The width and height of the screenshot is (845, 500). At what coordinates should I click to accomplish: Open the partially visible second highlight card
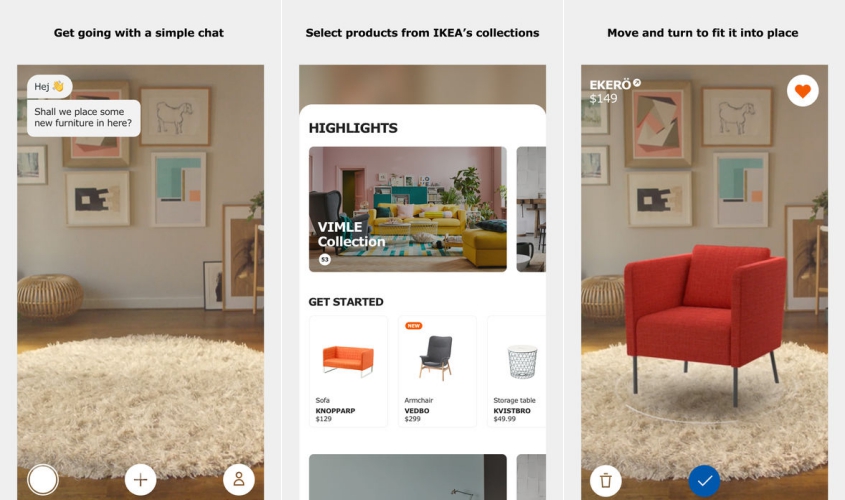(x=531, y=209)
